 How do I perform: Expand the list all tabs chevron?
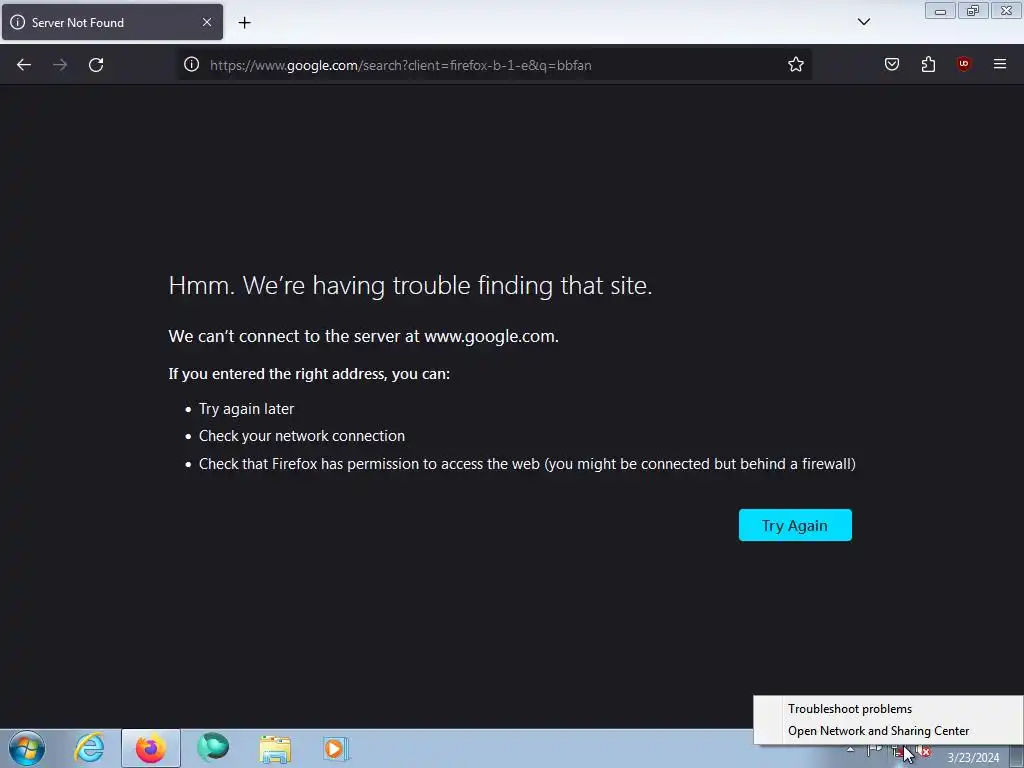coord(863,22)
